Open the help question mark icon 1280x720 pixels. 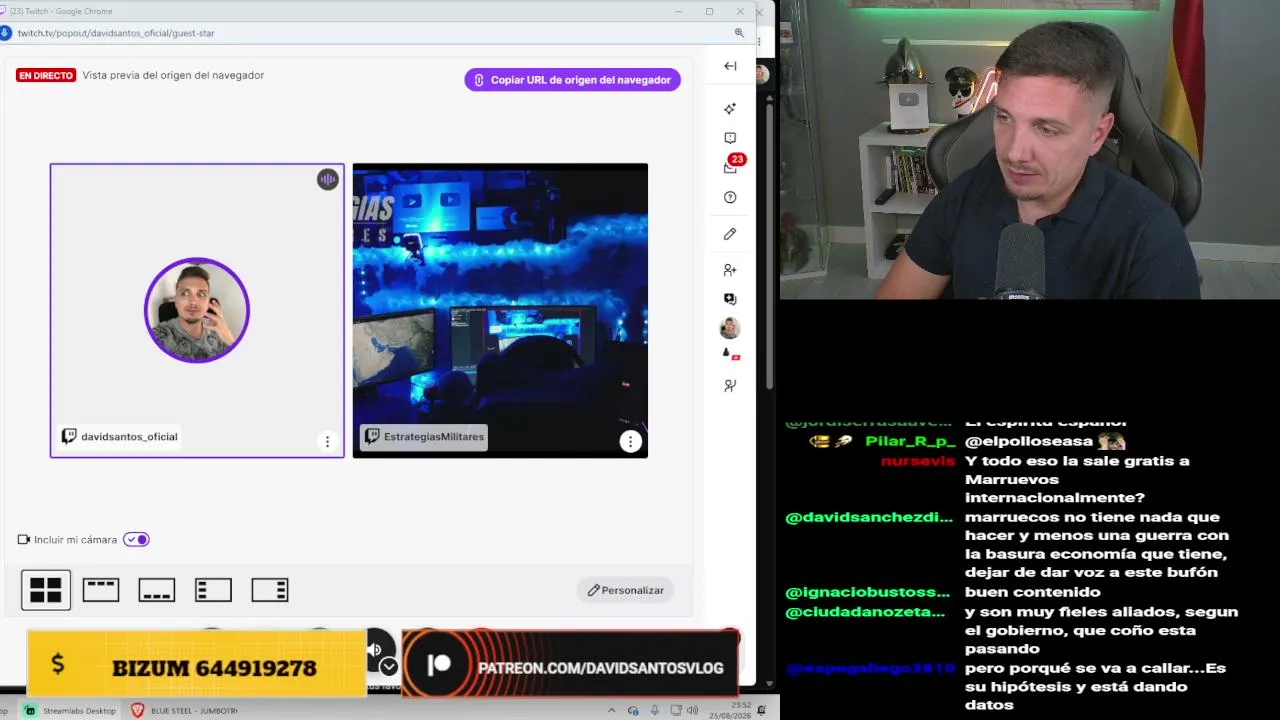(730, 197)
